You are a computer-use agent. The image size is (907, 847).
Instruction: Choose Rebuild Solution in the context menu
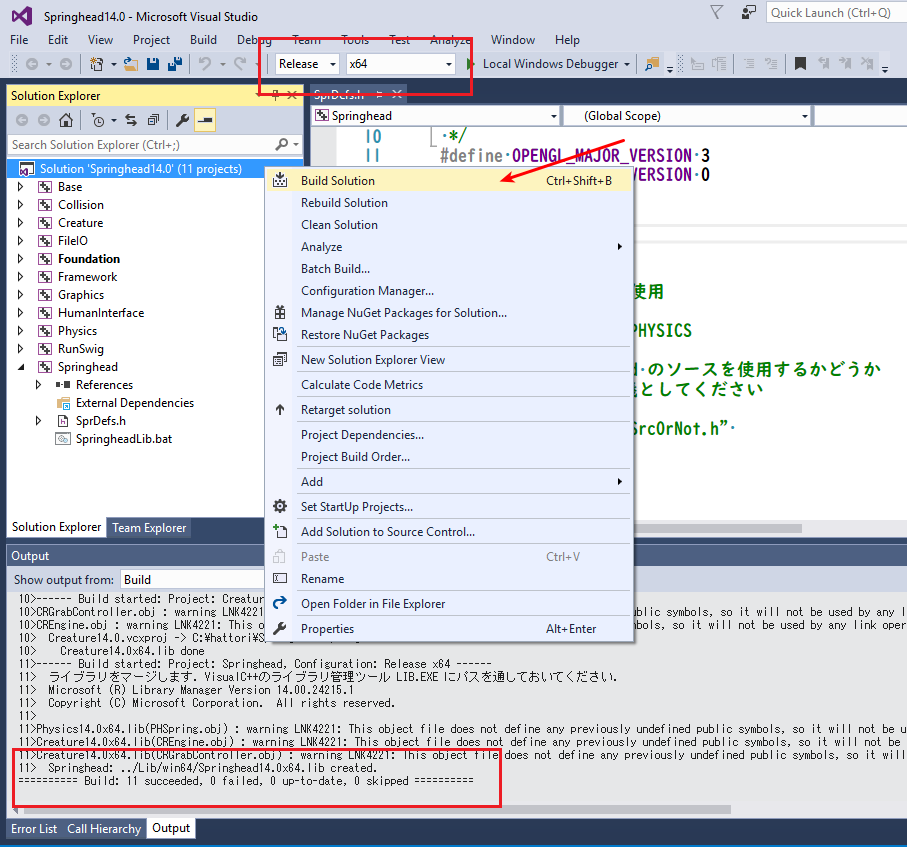(344, 203)
